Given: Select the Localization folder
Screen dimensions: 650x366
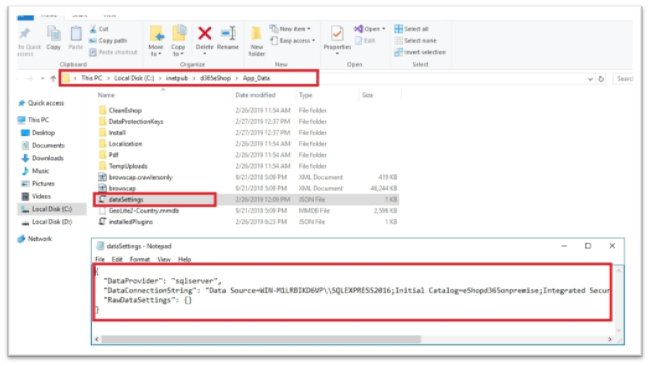Looking at the screenshot, I should click(x=121, y=144).
